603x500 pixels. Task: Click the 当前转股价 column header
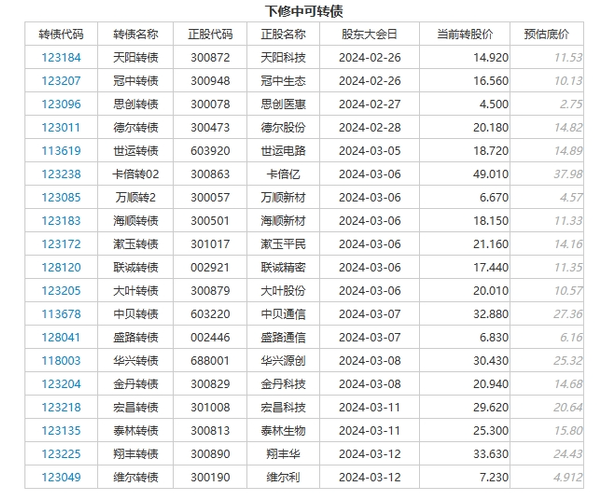(465, 34)
